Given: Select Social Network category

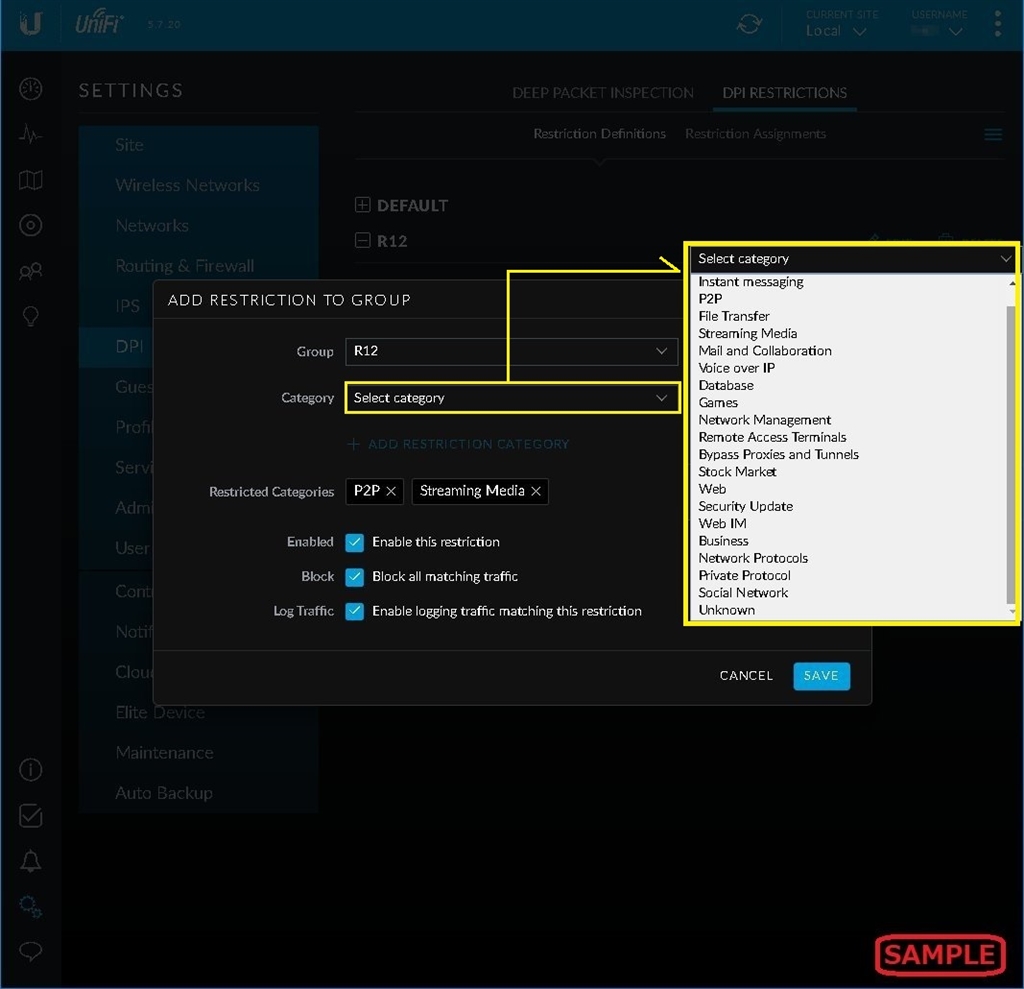Looking at the screenshot, I should 743,593.
